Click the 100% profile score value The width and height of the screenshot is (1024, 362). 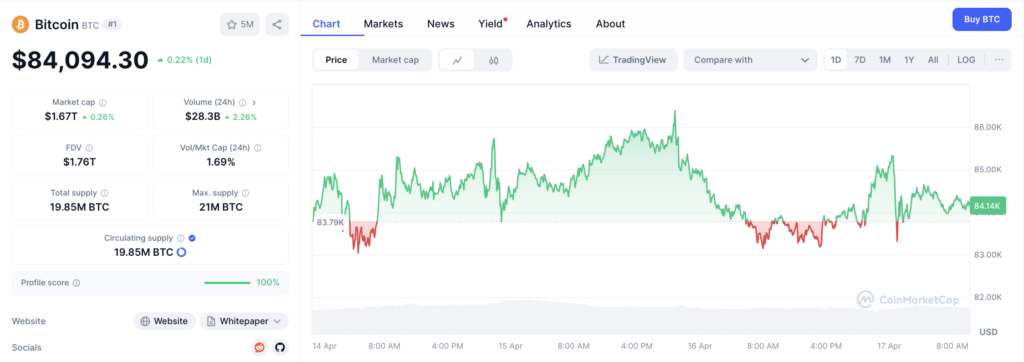tap(268, 283)
